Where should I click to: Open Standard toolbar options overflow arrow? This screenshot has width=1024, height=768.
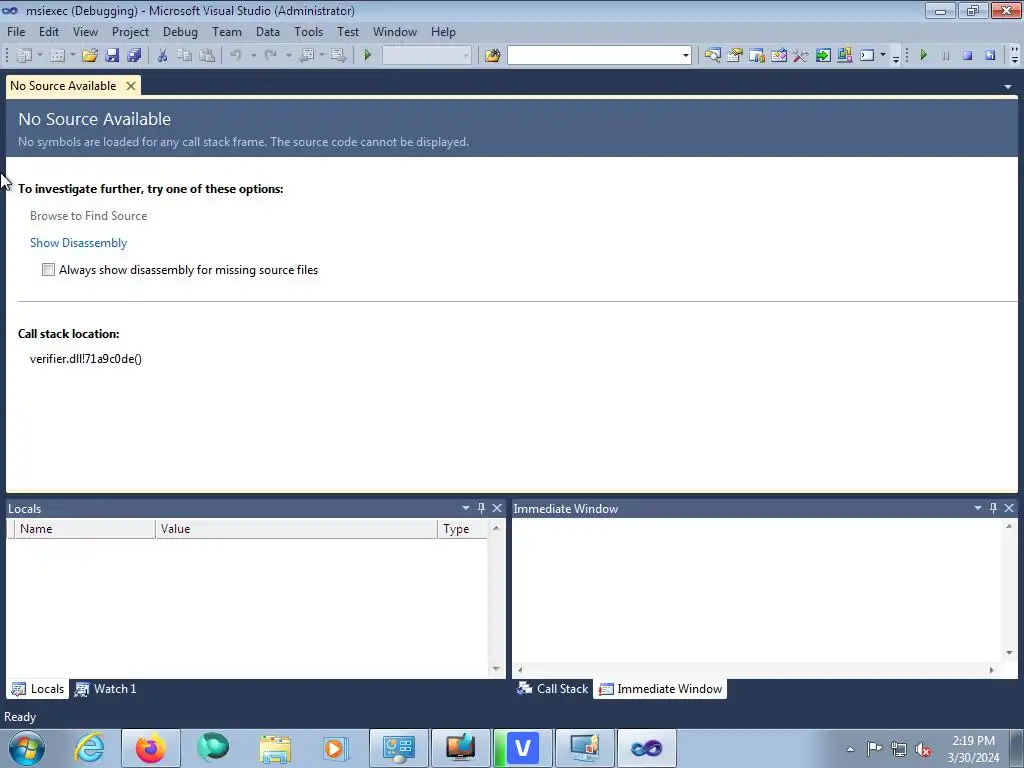click(895, 57)
